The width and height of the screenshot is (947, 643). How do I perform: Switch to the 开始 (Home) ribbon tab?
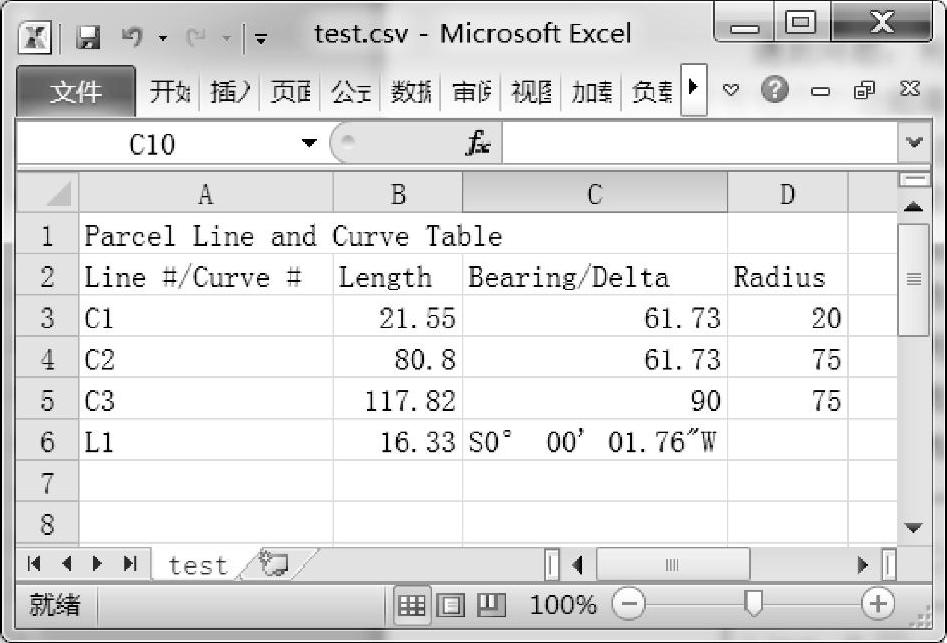(169, 92)
